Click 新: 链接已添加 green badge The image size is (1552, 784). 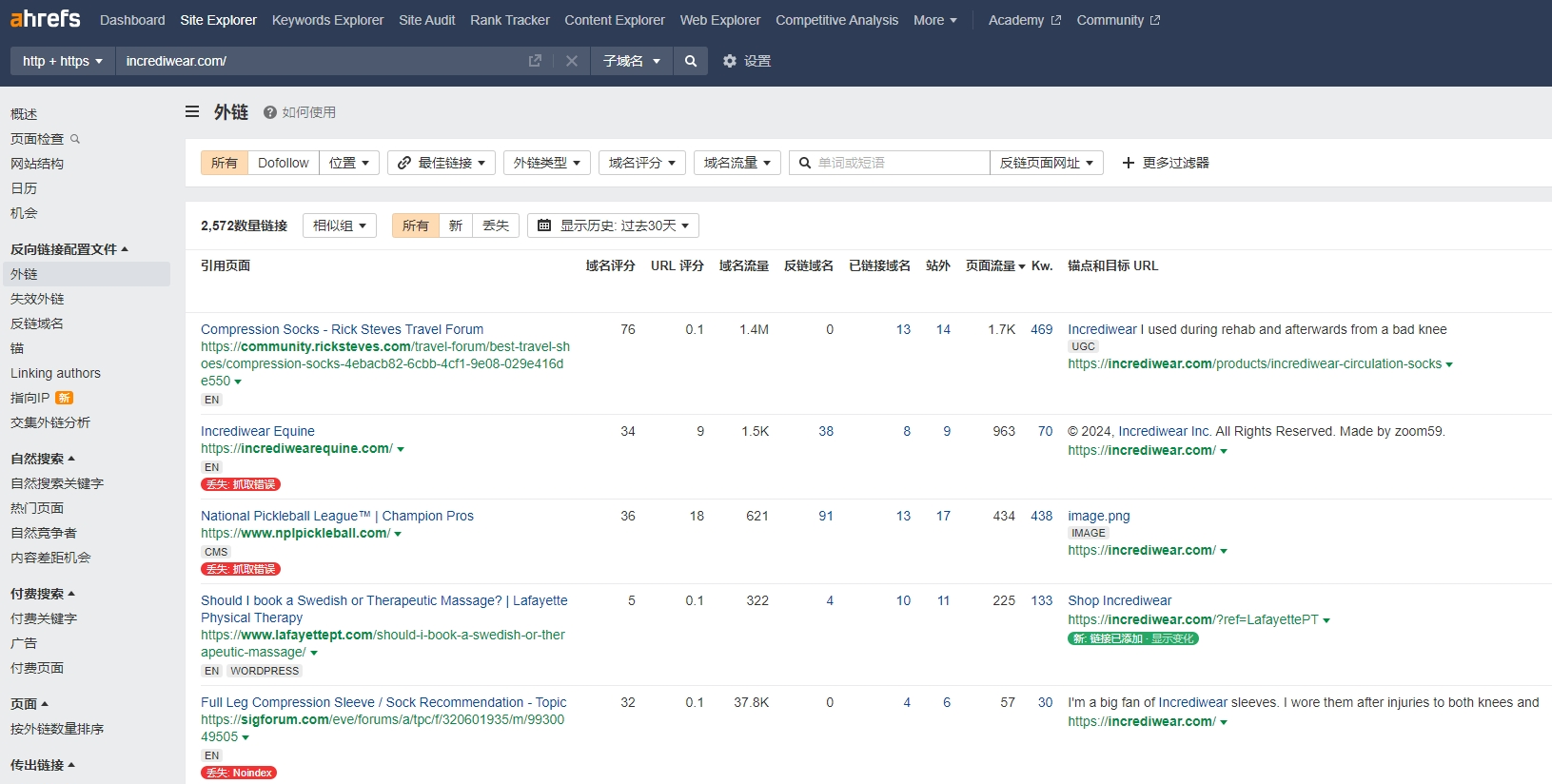(x=1132, y=638)
